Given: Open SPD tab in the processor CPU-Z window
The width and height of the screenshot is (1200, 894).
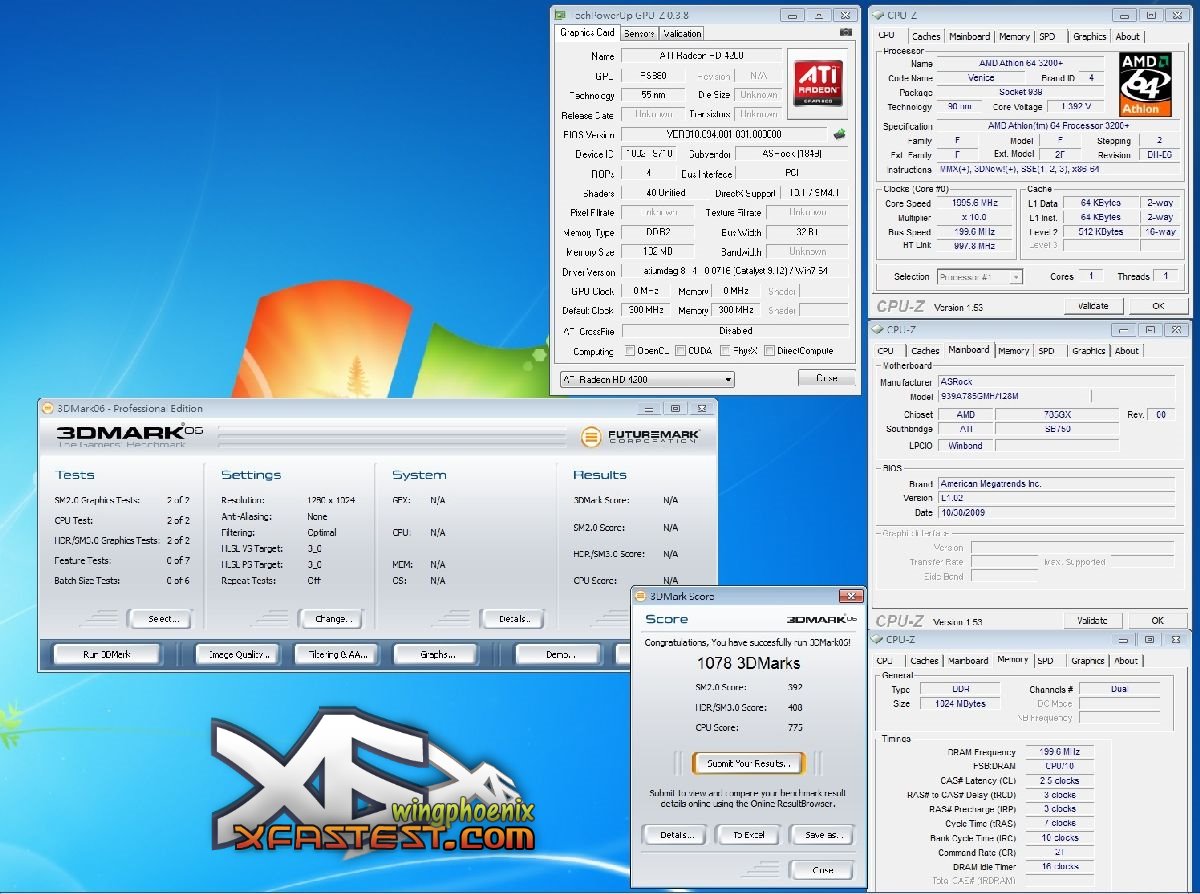Looking at the screenshot, I should tap(1047, 36).
